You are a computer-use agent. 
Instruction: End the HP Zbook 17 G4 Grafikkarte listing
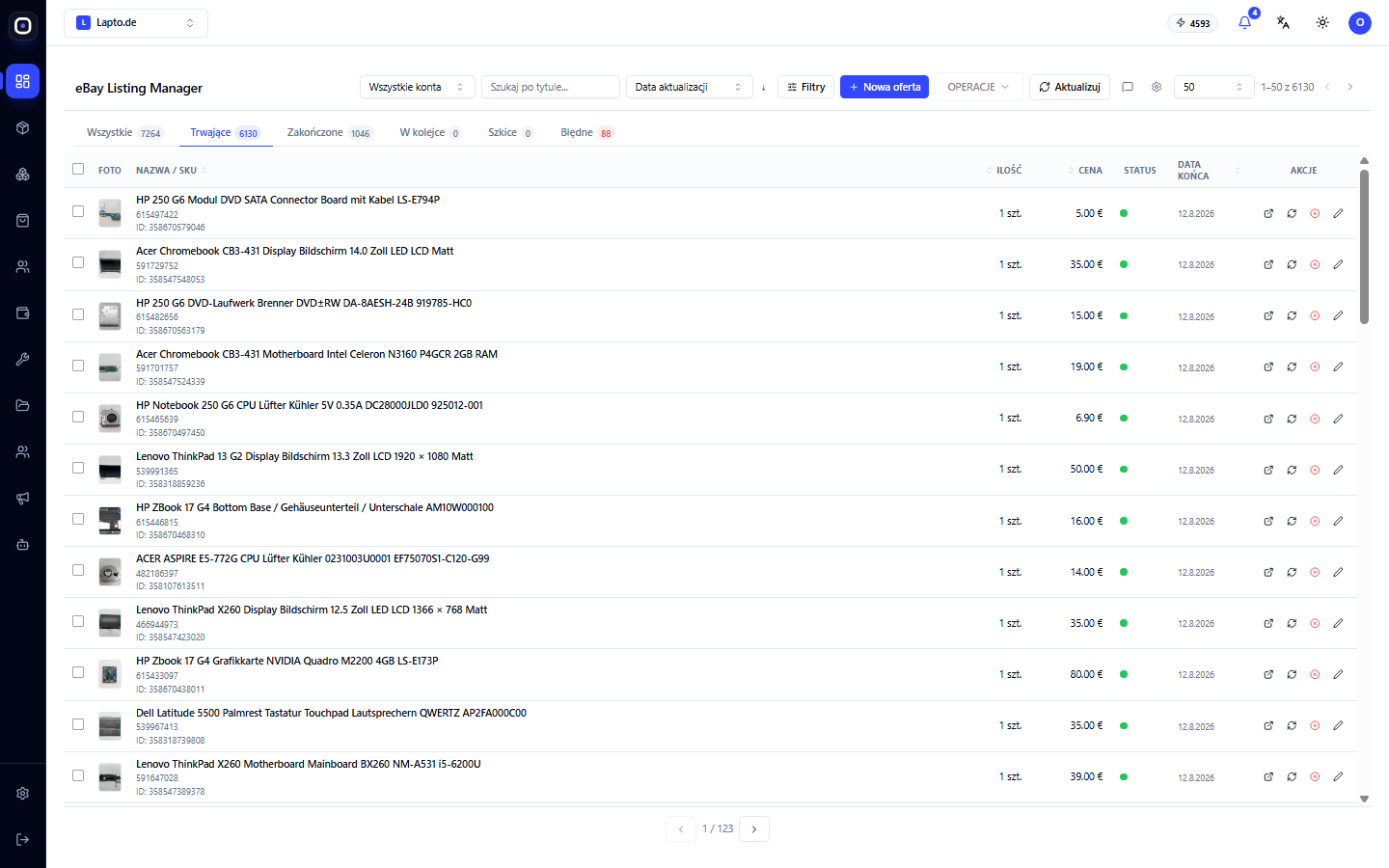click(1315, 675)
